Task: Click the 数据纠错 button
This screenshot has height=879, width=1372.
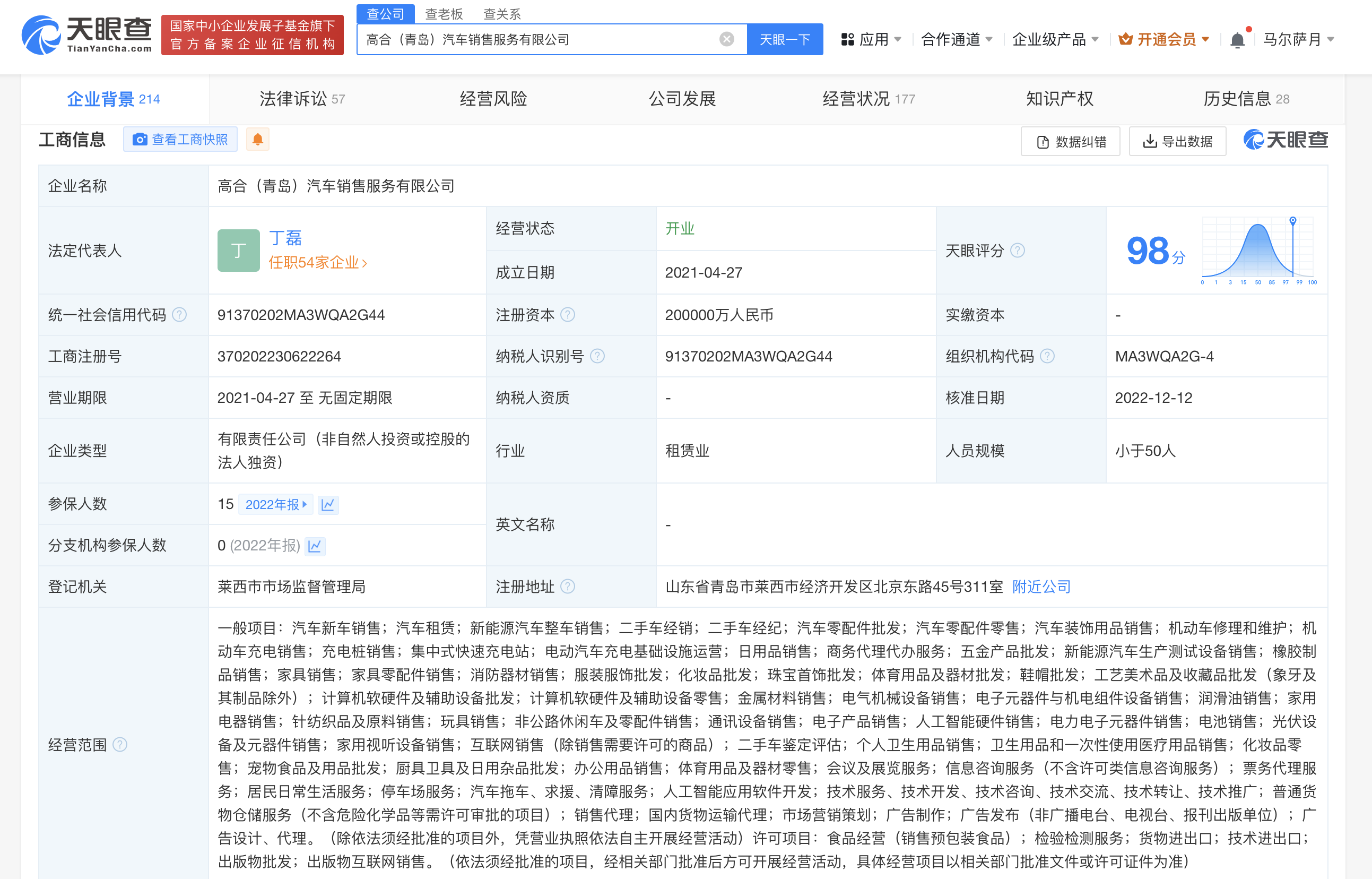Action: [x=1071, y=142]
